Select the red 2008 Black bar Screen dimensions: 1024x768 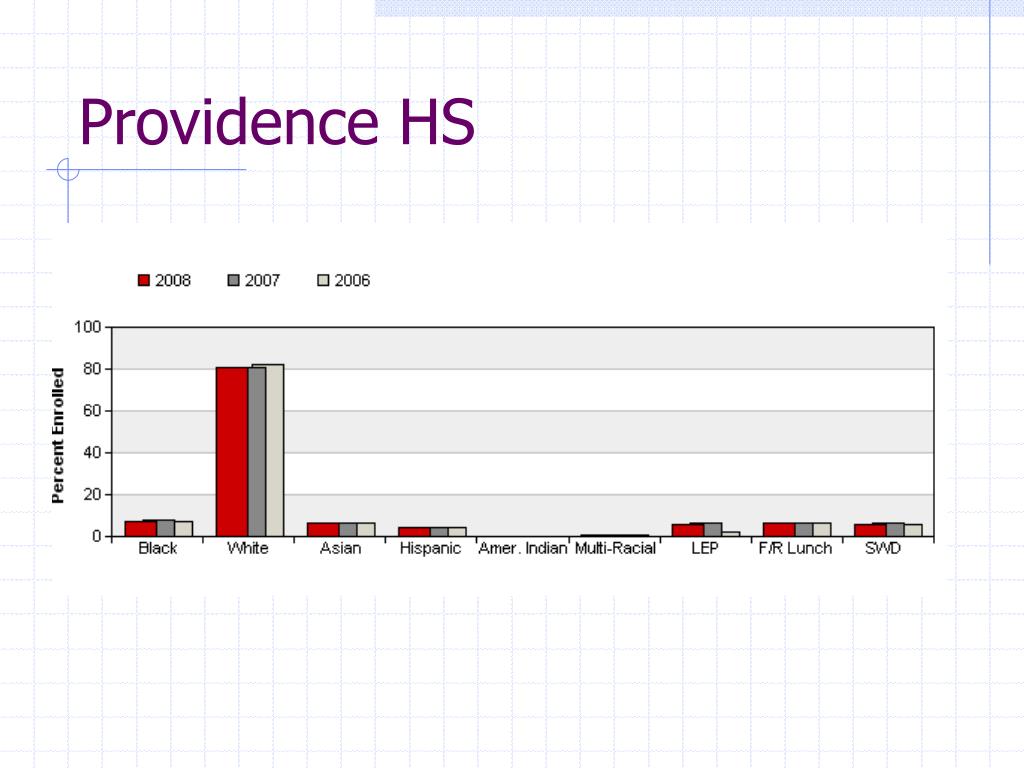tap(140, 529)
